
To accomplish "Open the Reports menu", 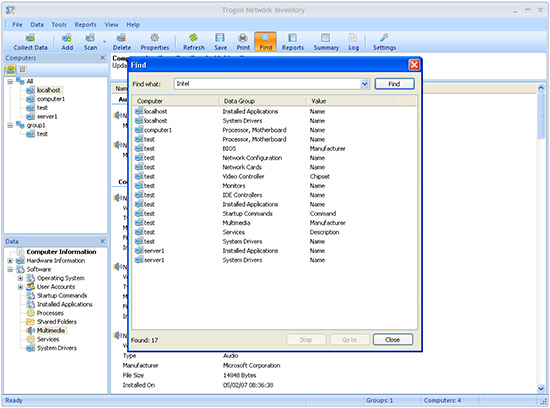I will coord(85,25).
